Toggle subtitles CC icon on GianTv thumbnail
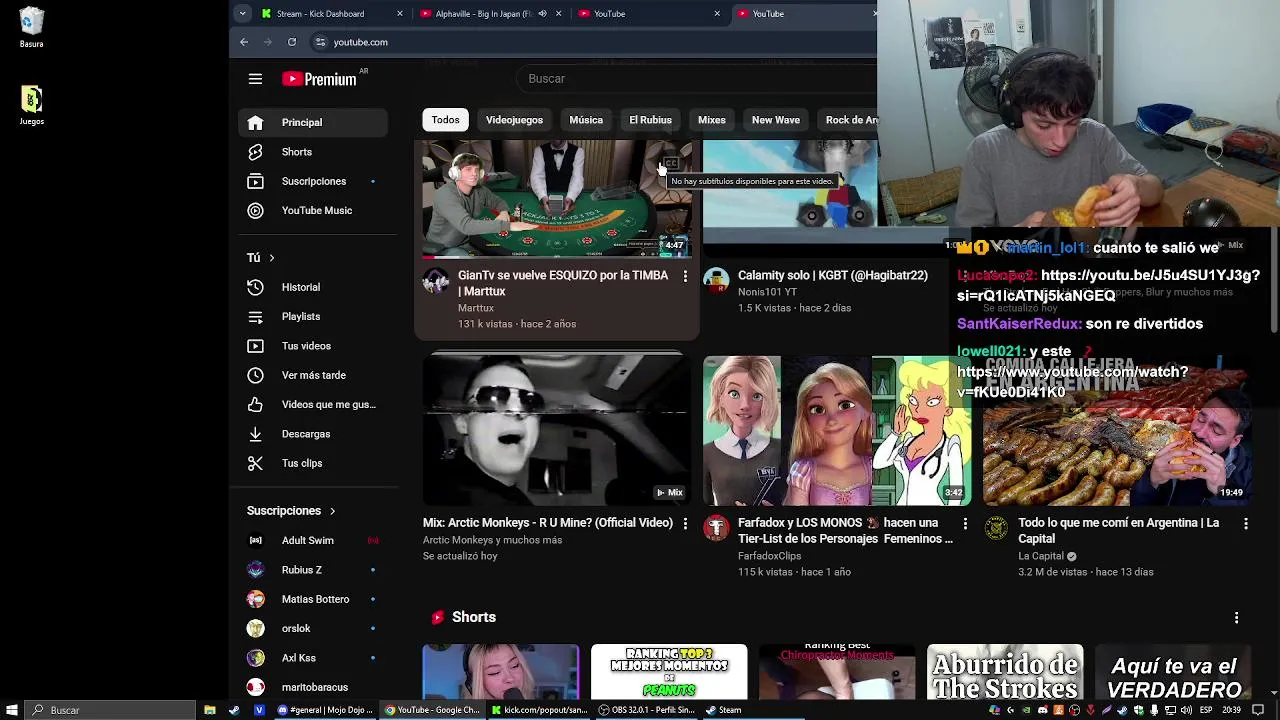 click(671, 163)
